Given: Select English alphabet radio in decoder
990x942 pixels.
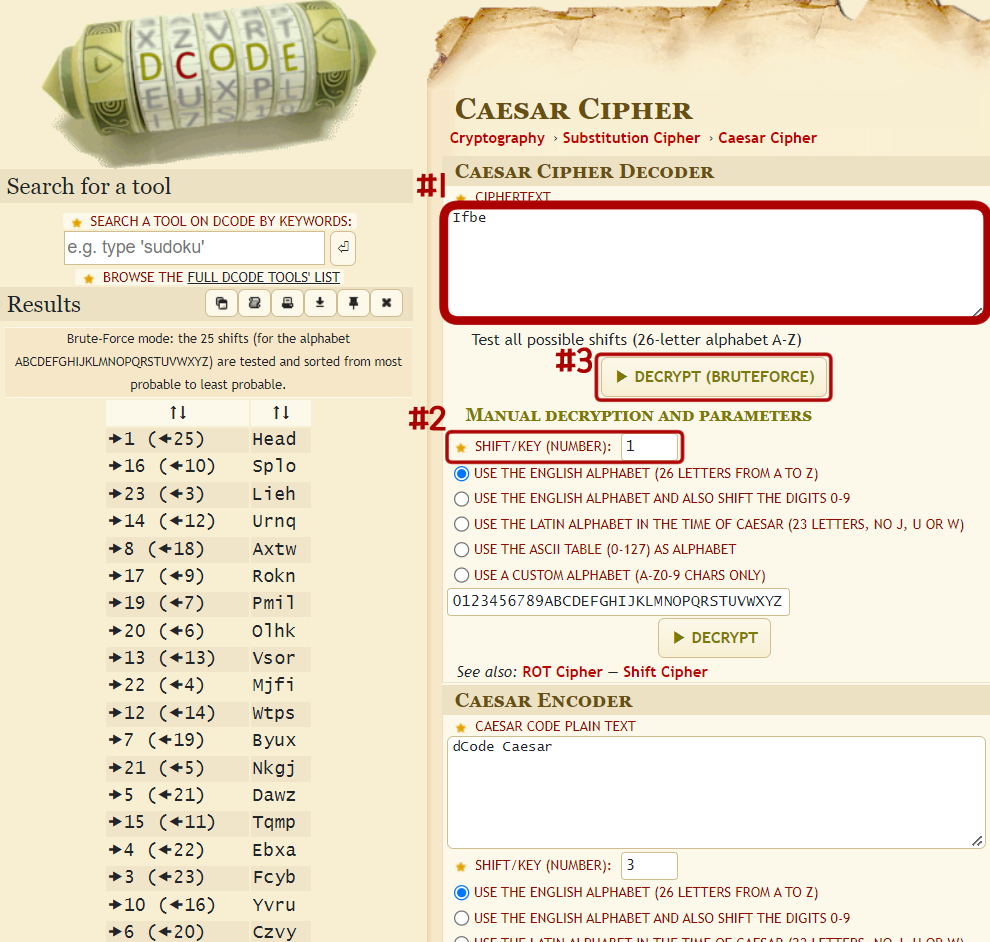Looking at the screenshot, I should click(462, 474).
